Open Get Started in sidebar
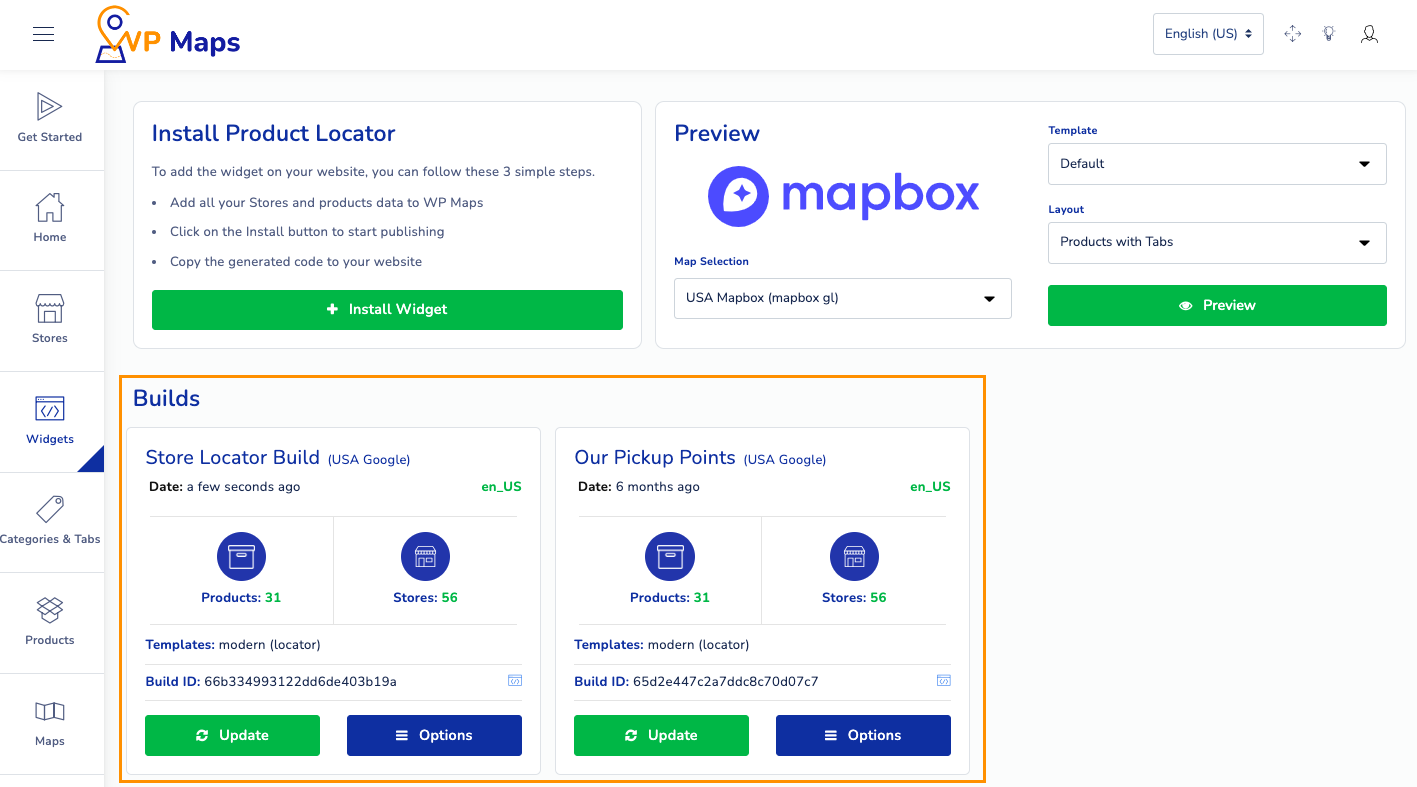 click(x=50, y=118)
